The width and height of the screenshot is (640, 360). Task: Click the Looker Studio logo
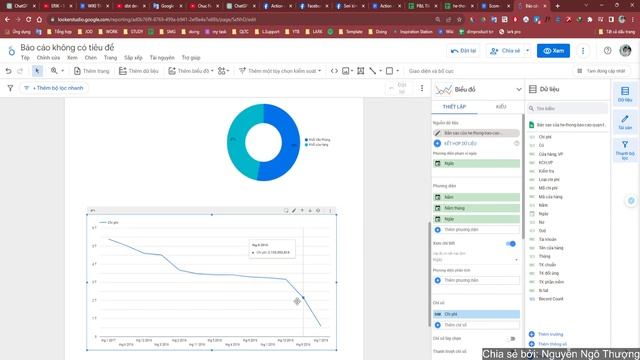tap(11, 51)
